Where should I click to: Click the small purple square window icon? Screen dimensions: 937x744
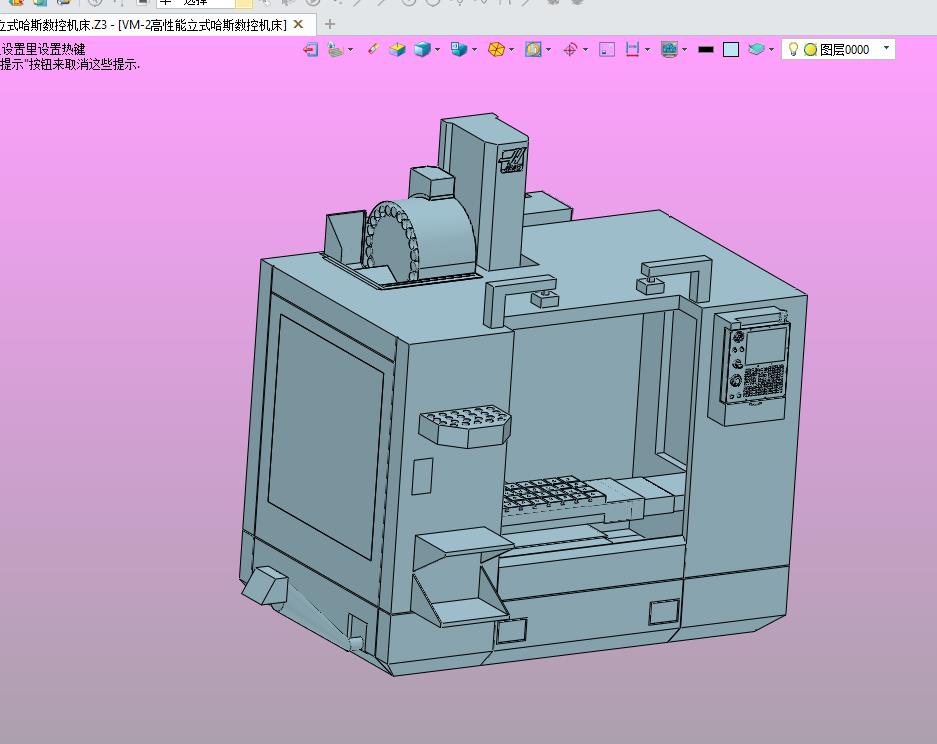coord(607,50)
